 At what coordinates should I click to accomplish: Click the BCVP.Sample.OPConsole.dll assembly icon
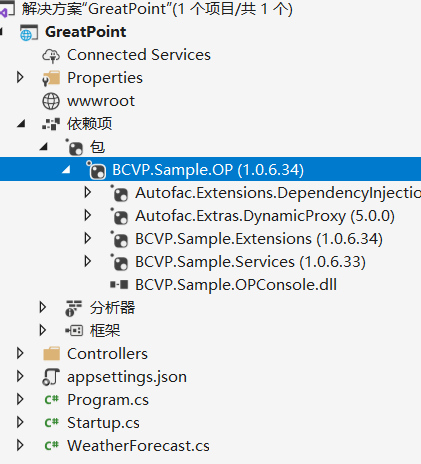pos(119,285)
